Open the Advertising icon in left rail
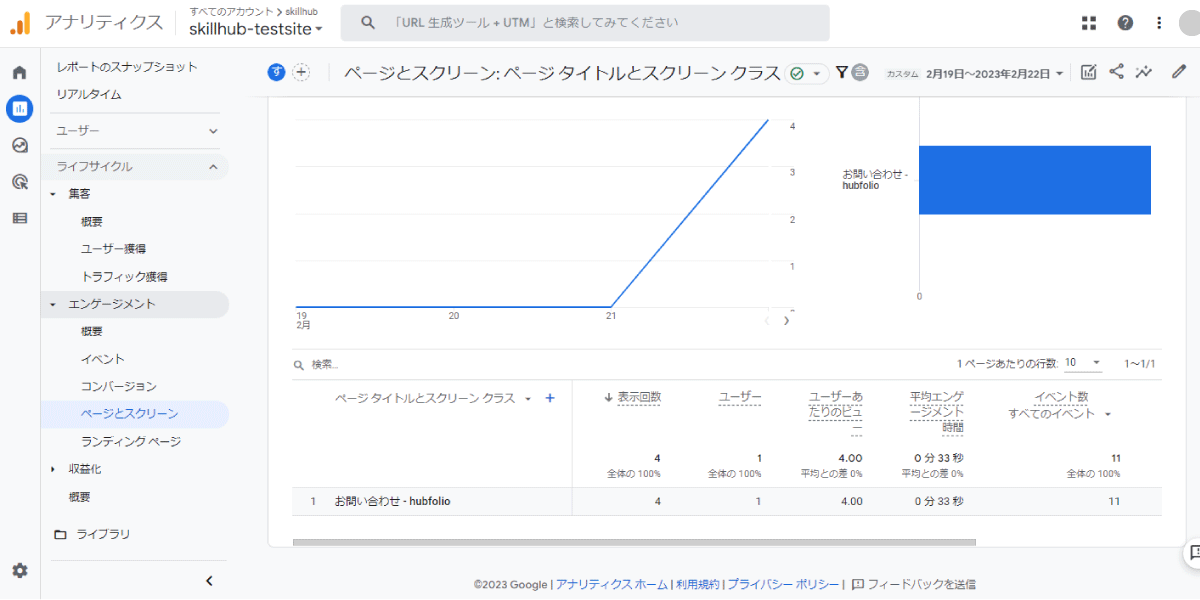Screen dimensions: 1200x600 pyautogui.click(x=19, y=181)
